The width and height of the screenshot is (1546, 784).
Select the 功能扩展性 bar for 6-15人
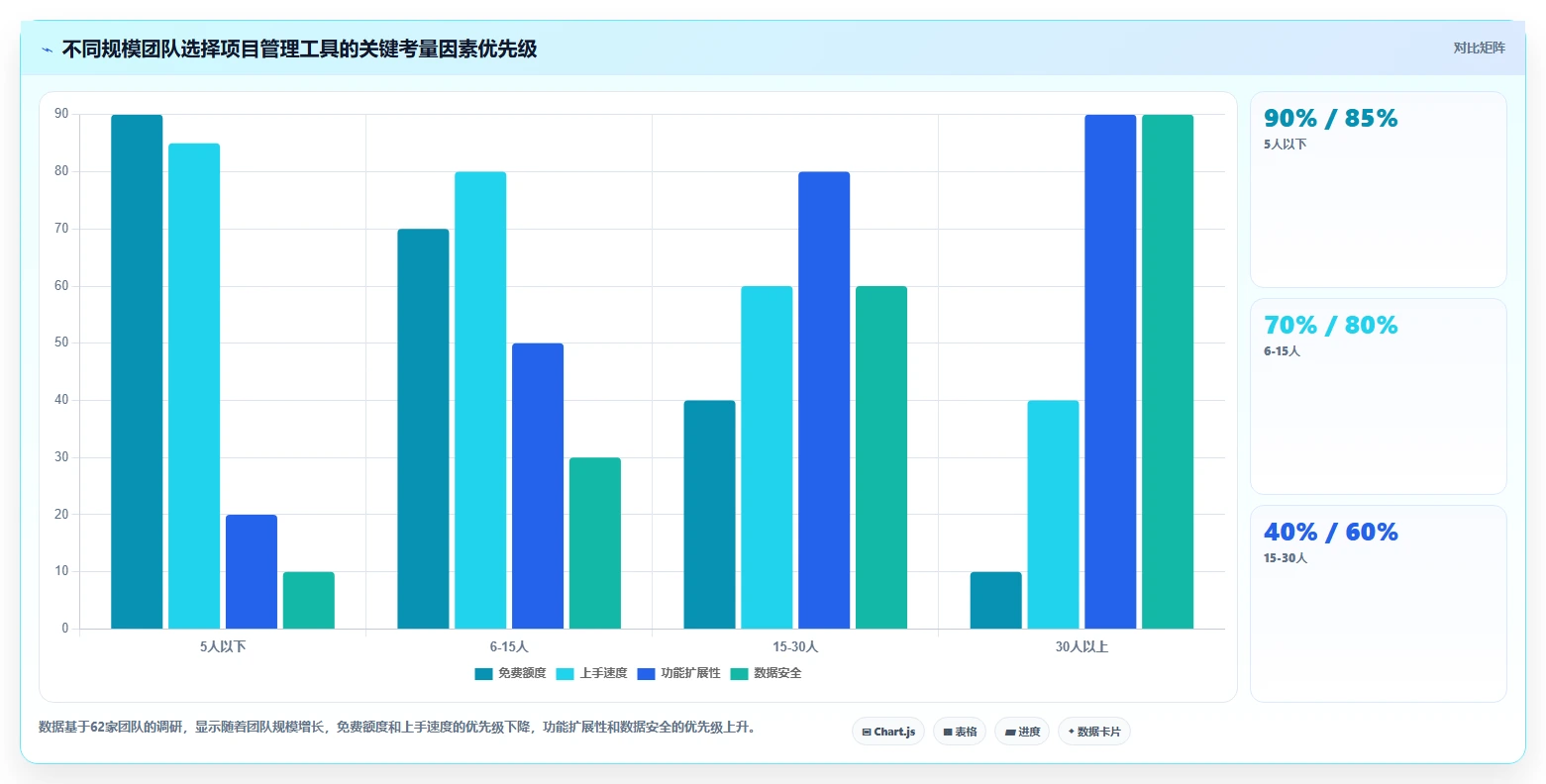pyautogui.click(x=538, y=486)
